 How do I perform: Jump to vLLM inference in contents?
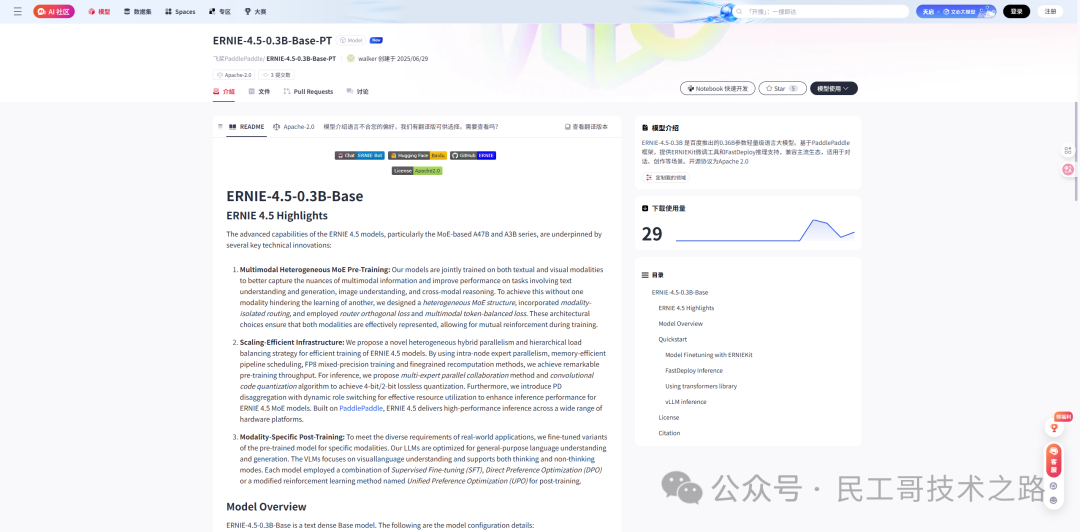tap(686, 402)
